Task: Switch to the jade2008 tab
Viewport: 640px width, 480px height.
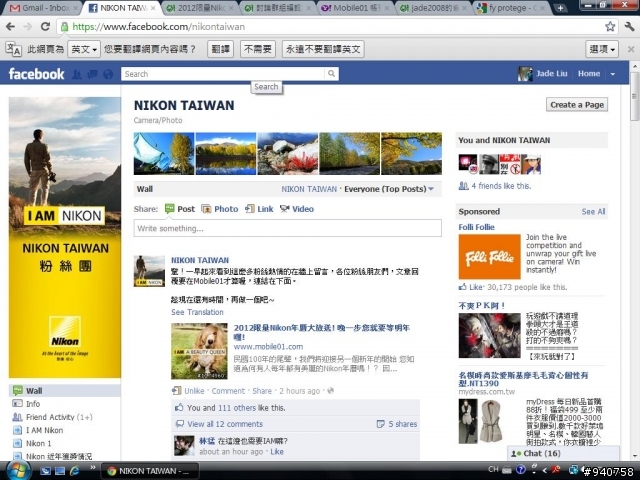Action: coord(433,8)
